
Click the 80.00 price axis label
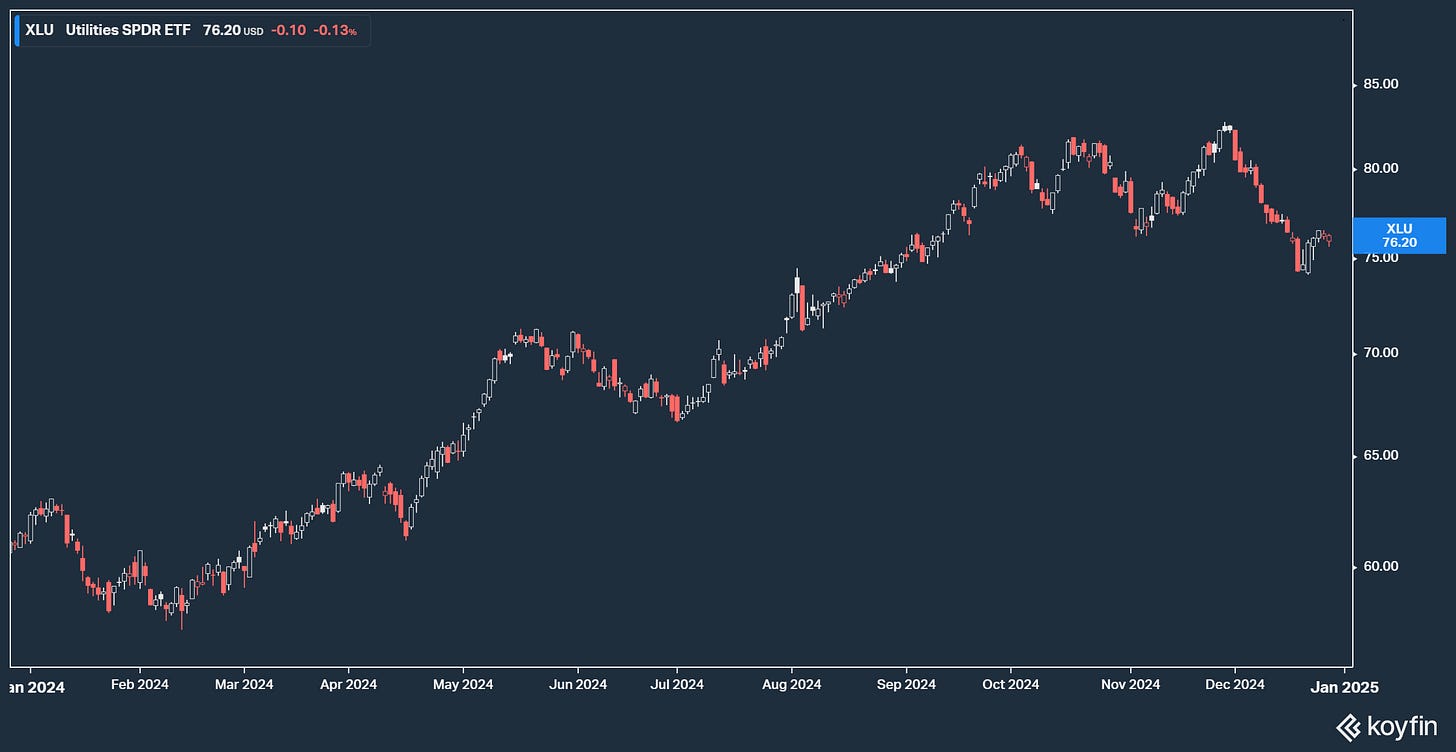[x=1383, y=168]
